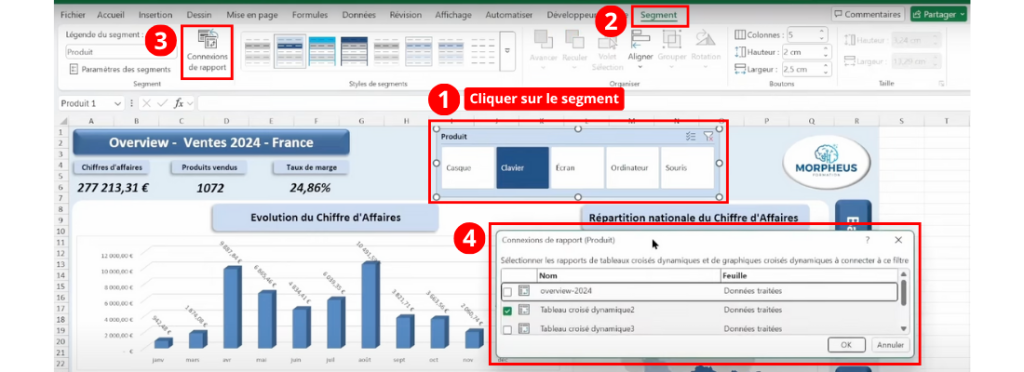Screen dimensions: 1024x372
Task: Open Paramètres des segments
Action: (120, 69)
